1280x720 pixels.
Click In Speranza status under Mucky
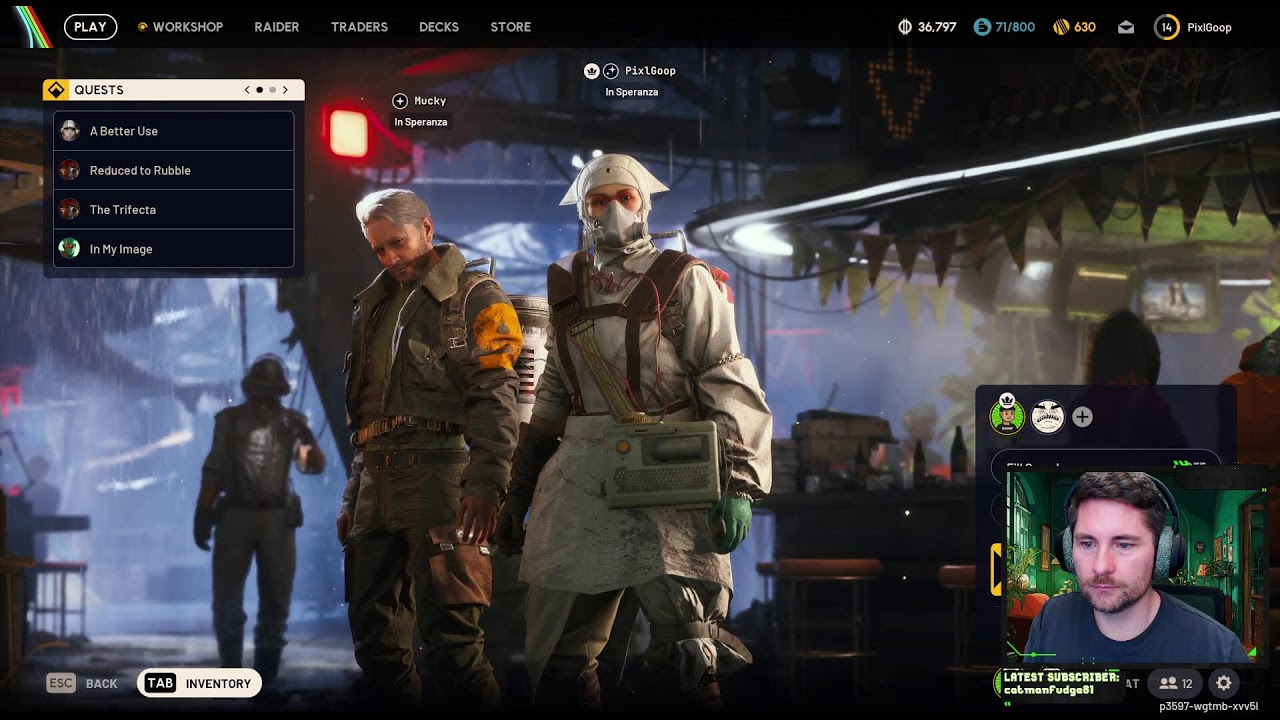(x=420, y=122)
